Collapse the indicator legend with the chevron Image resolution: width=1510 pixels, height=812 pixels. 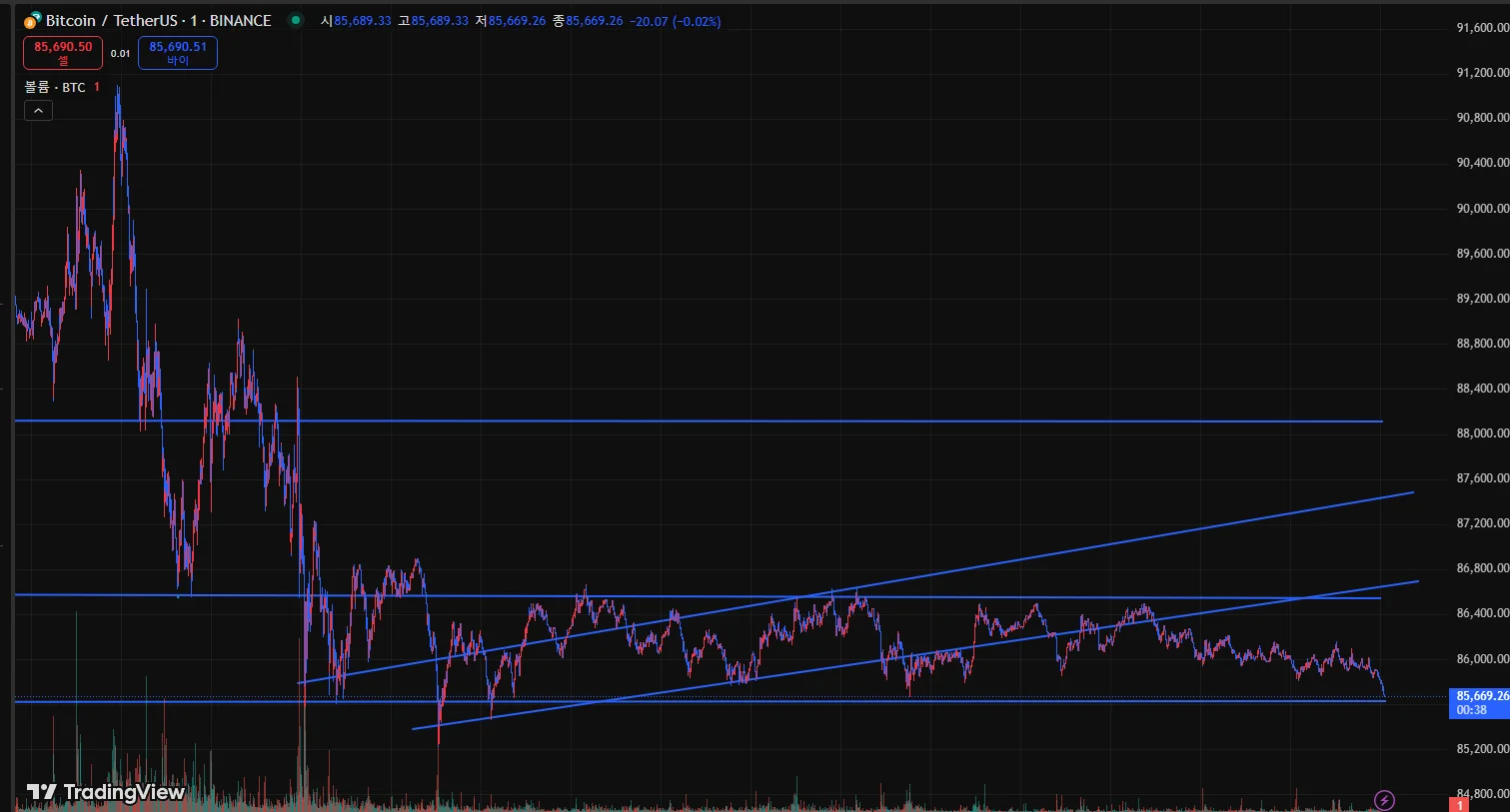point(38,111)
